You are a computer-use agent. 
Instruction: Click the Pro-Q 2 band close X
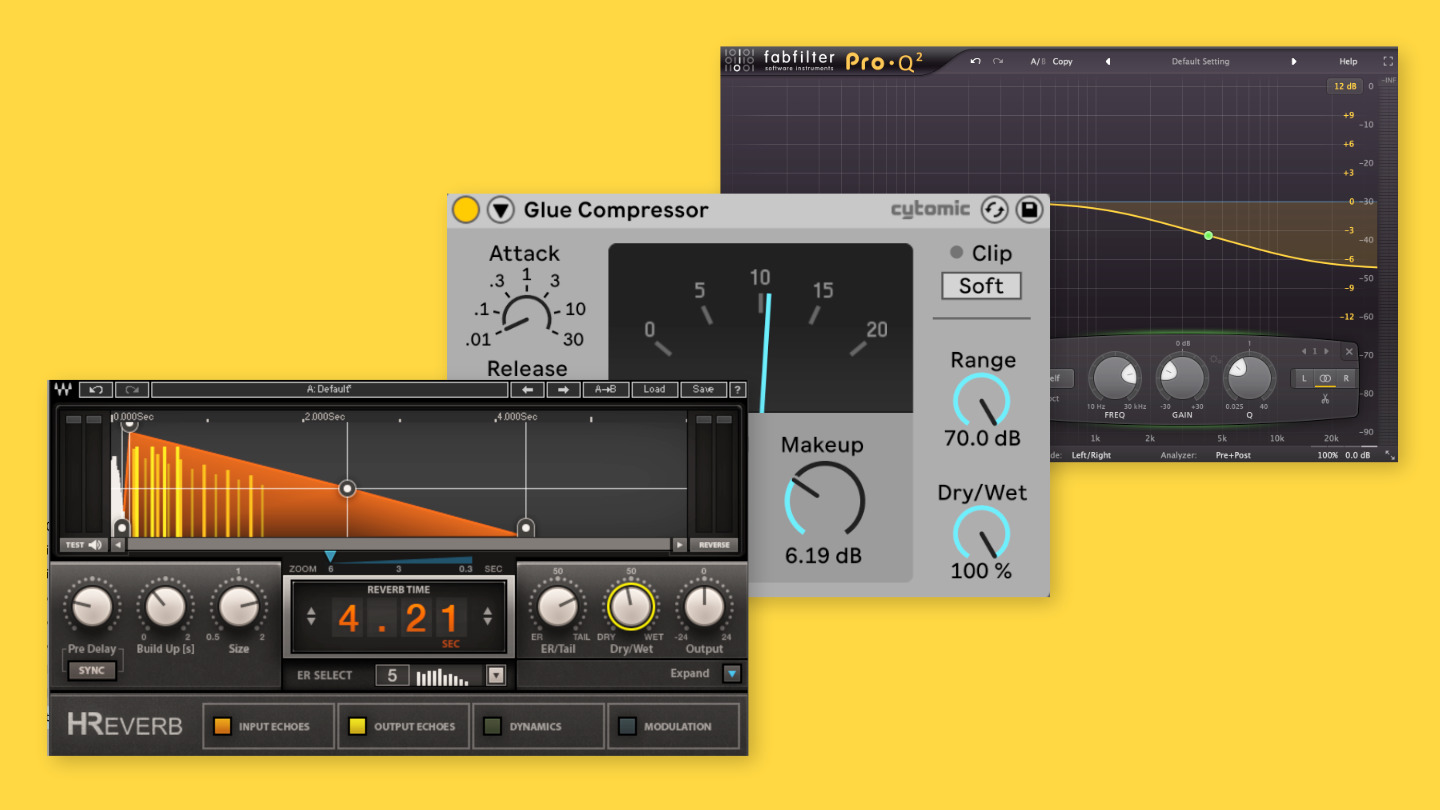[1349, 352]
